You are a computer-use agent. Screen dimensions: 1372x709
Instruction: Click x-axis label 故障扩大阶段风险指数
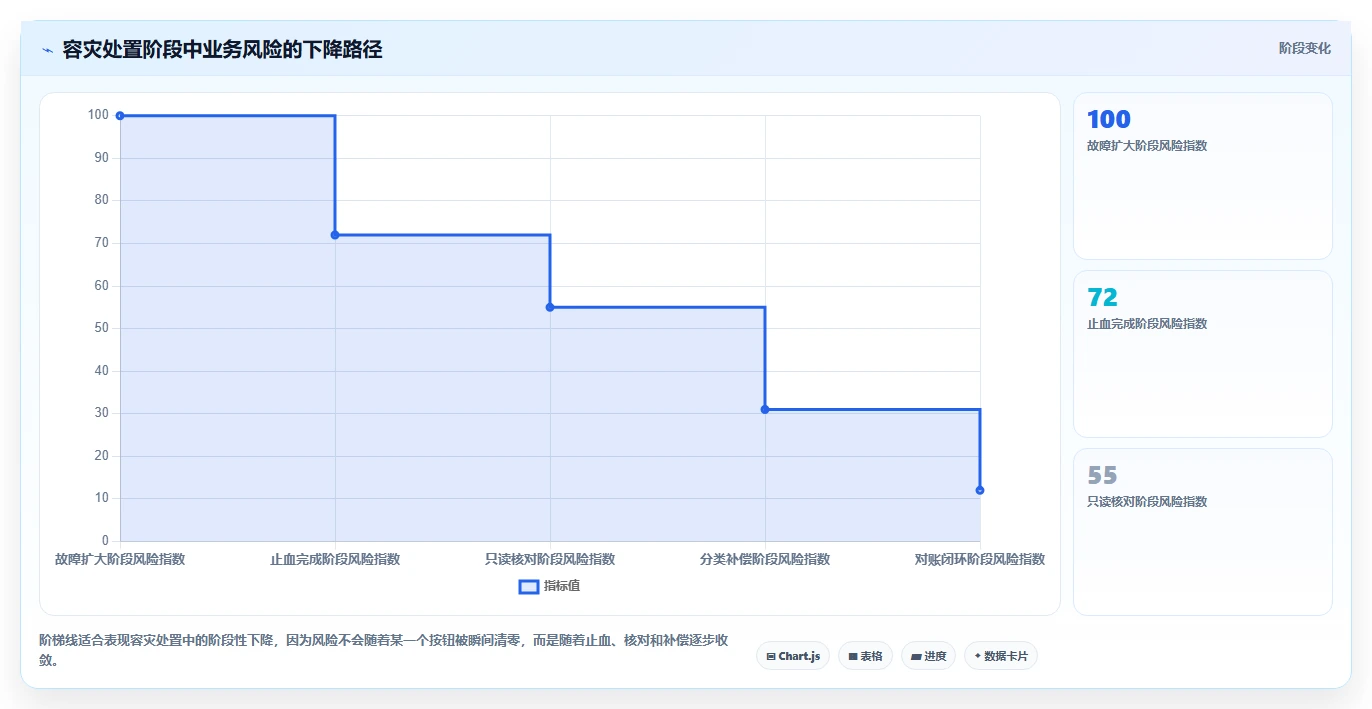pyautogui.click(x=120, y=559)
